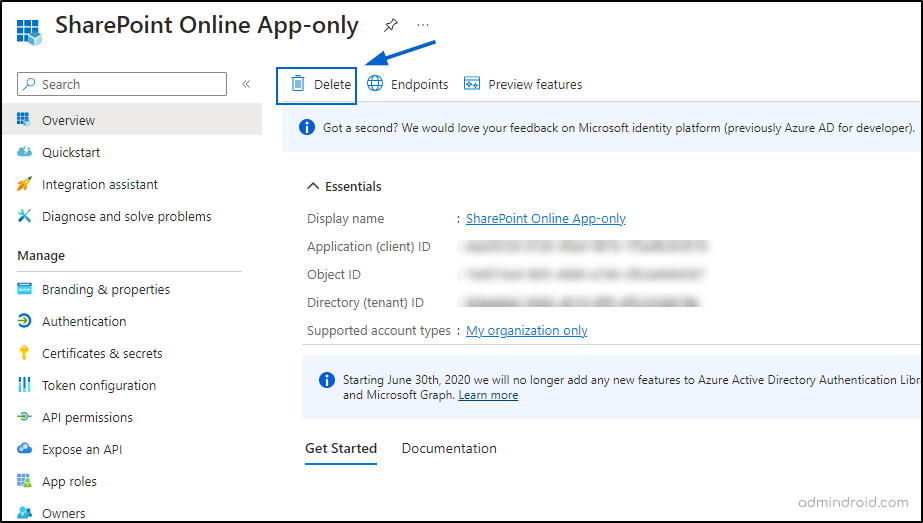
Task: Click the Overview grid icon in sidebar
Action: pos(24,120)
